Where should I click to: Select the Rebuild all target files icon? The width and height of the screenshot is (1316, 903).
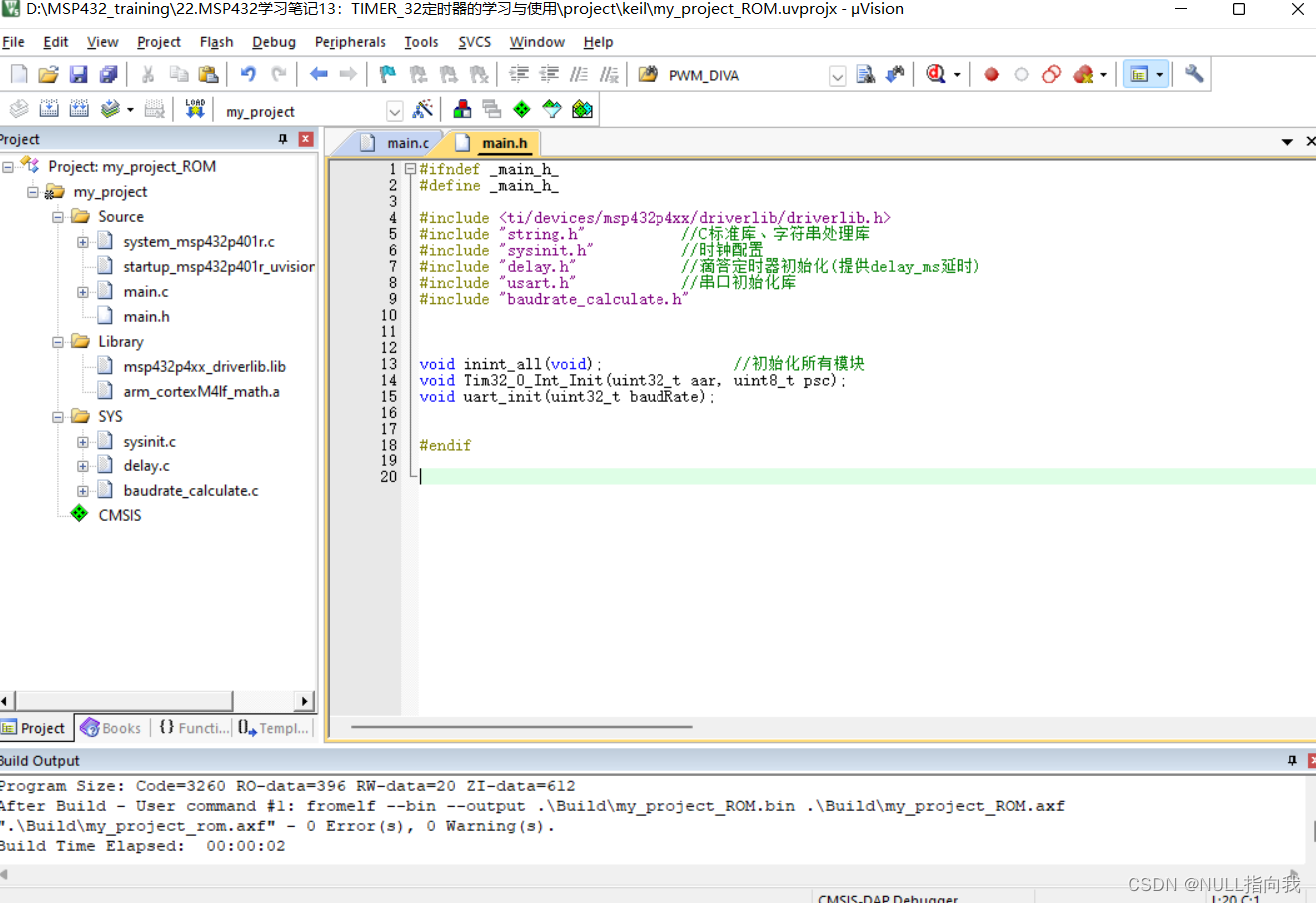point(78,108)
